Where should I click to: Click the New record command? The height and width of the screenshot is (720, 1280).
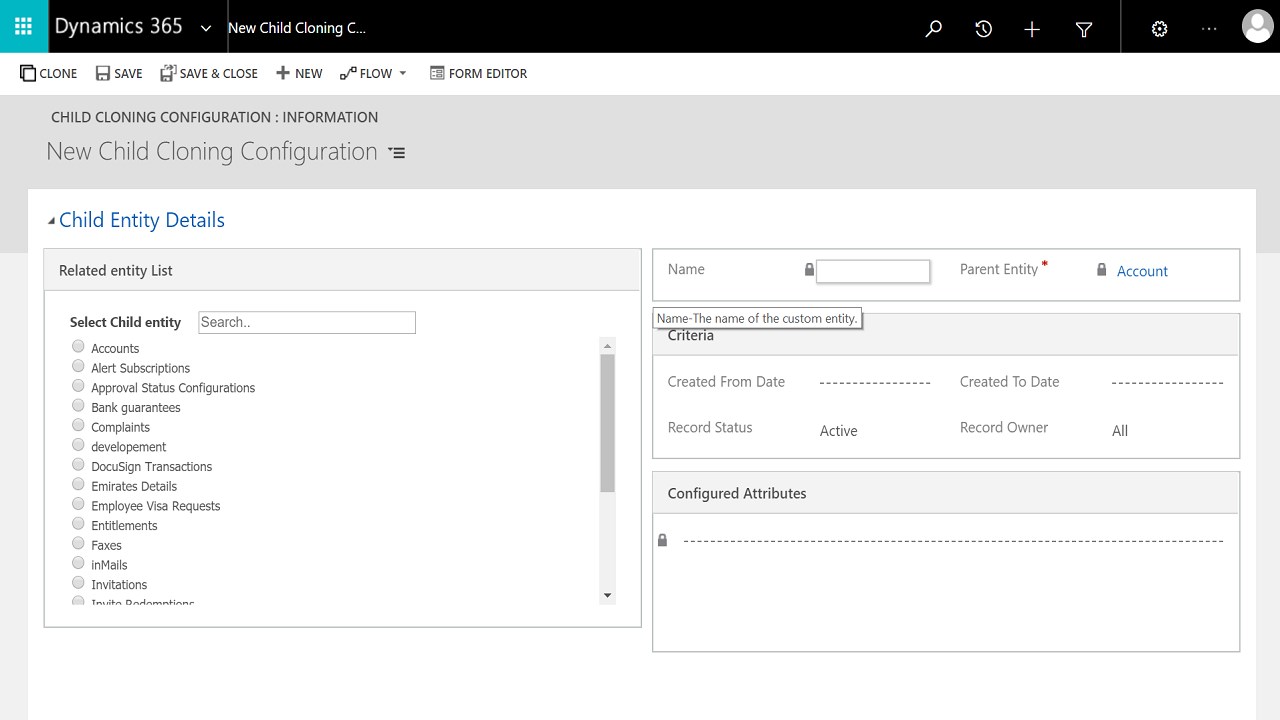(x=299, y=73)
